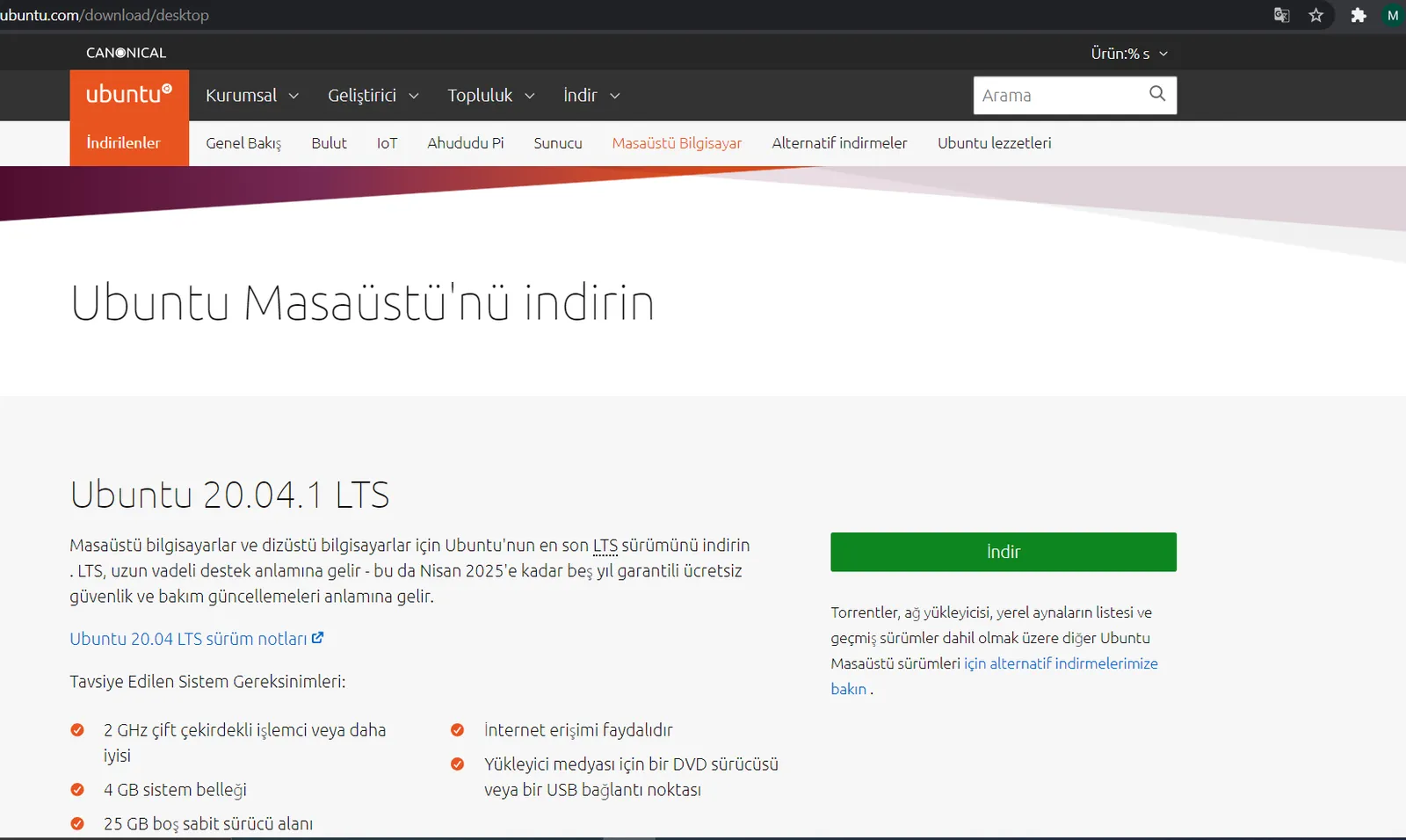Click the Tavsiye Edilen Sistem Gereksinimleri text
The width and height of the screenshot is (1406, 840).
207,682
